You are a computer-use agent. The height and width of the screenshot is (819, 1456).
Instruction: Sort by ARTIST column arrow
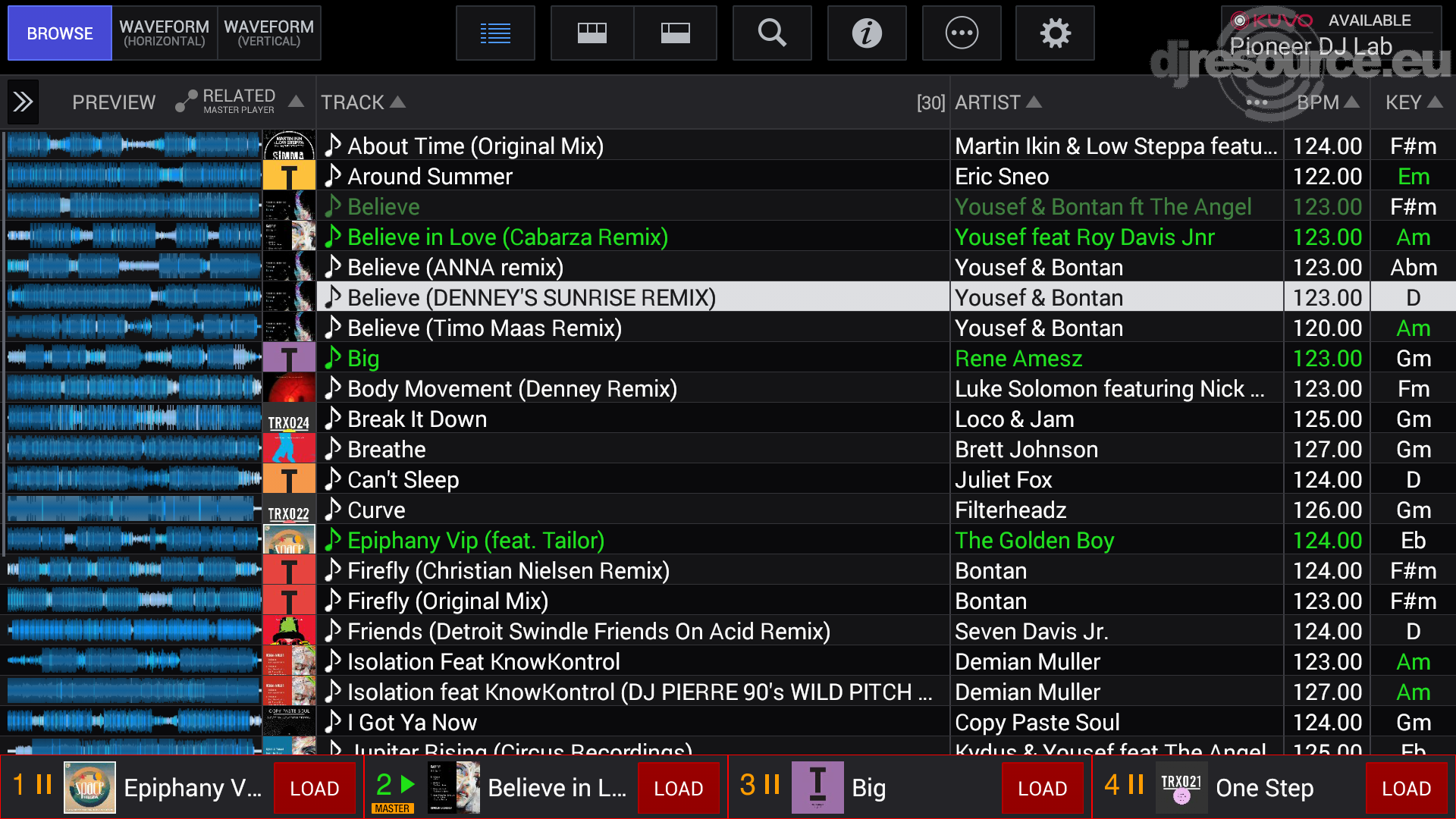(x=1034, y=102)
